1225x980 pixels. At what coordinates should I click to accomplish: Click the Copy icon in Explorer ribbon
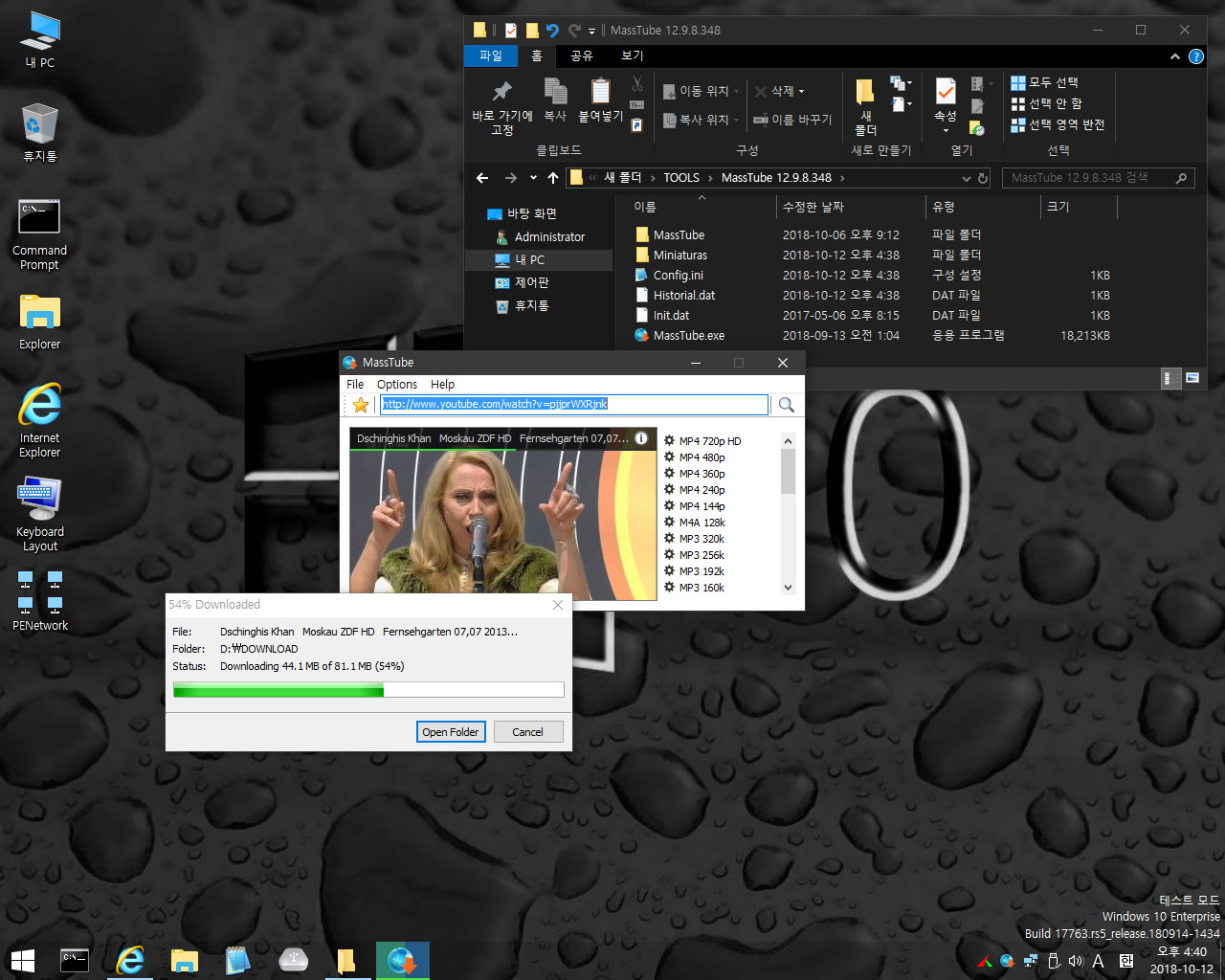555,91
